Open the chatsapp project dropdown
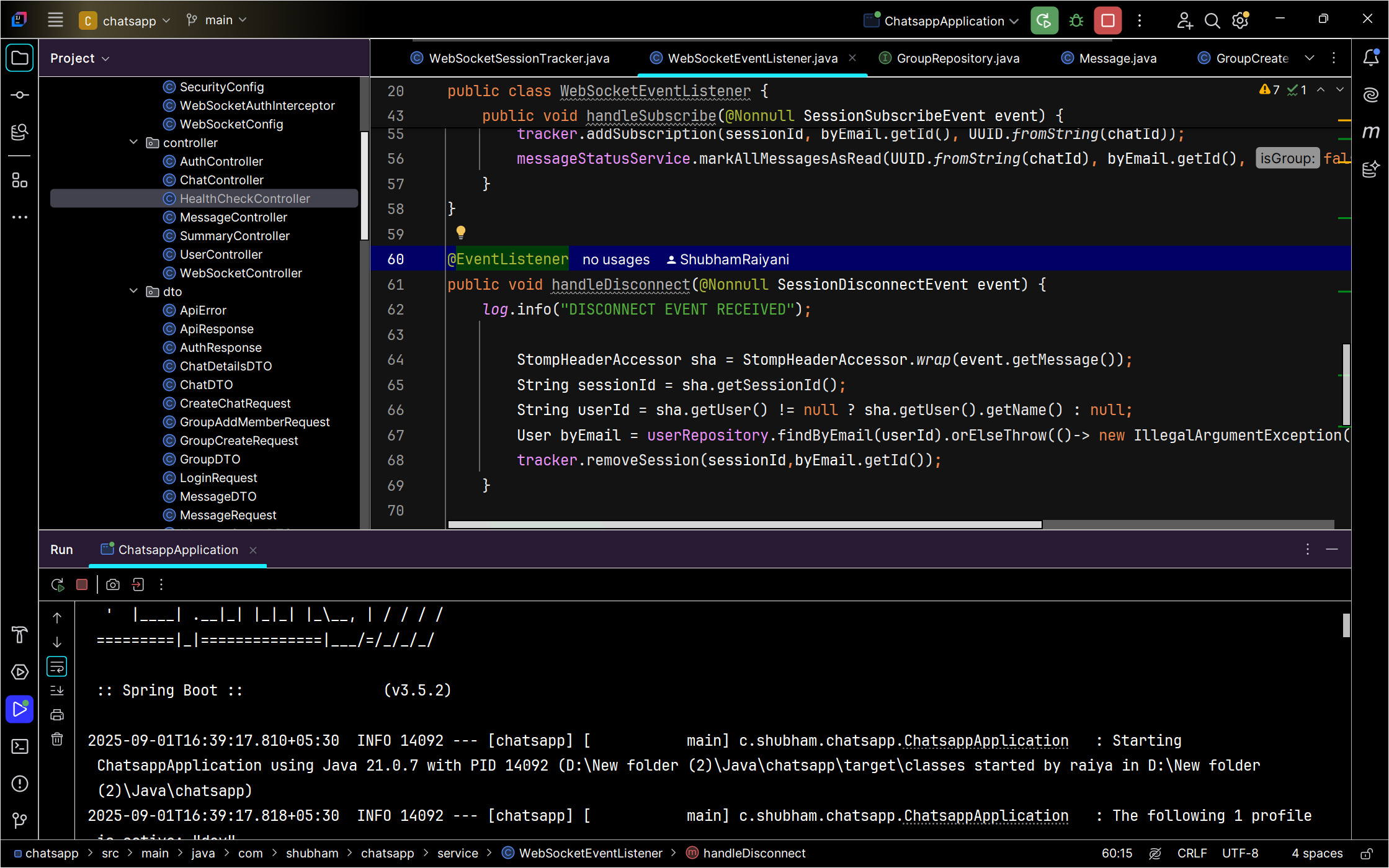This screenshot has width=1389, height=868. pos(125,20)
